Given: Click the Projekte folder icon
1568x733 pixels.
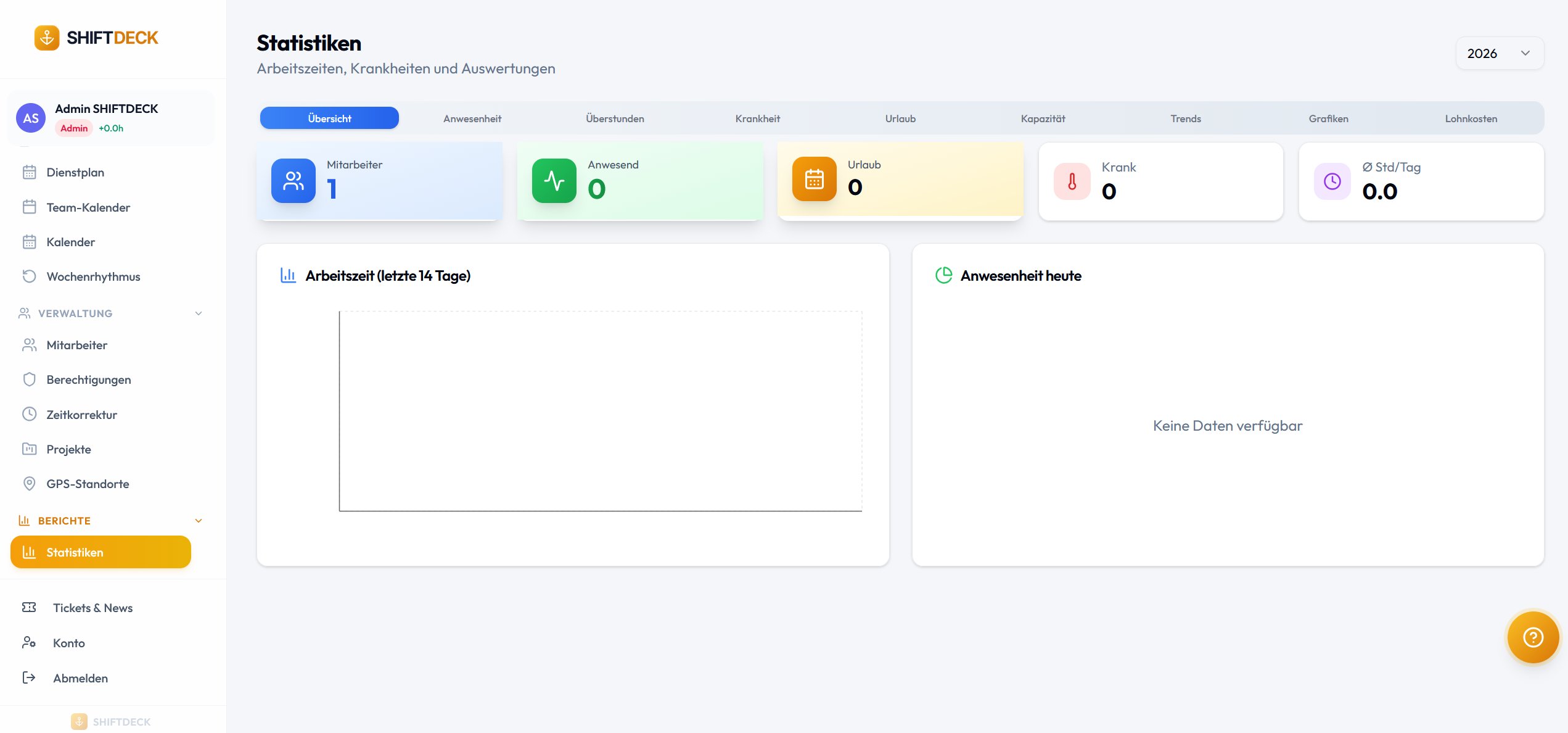Looking at the screenshot, I should tap(29, 449).
